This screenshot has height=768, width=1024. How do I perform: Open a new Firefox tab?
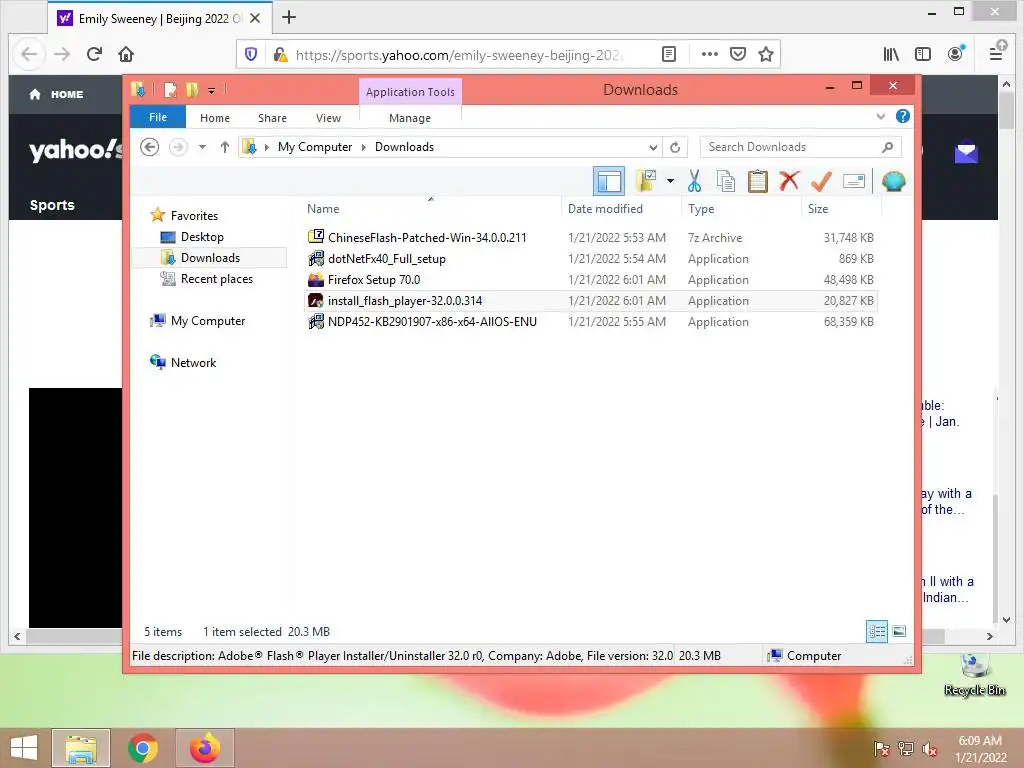pyautogui.click(x=289, y=18)
